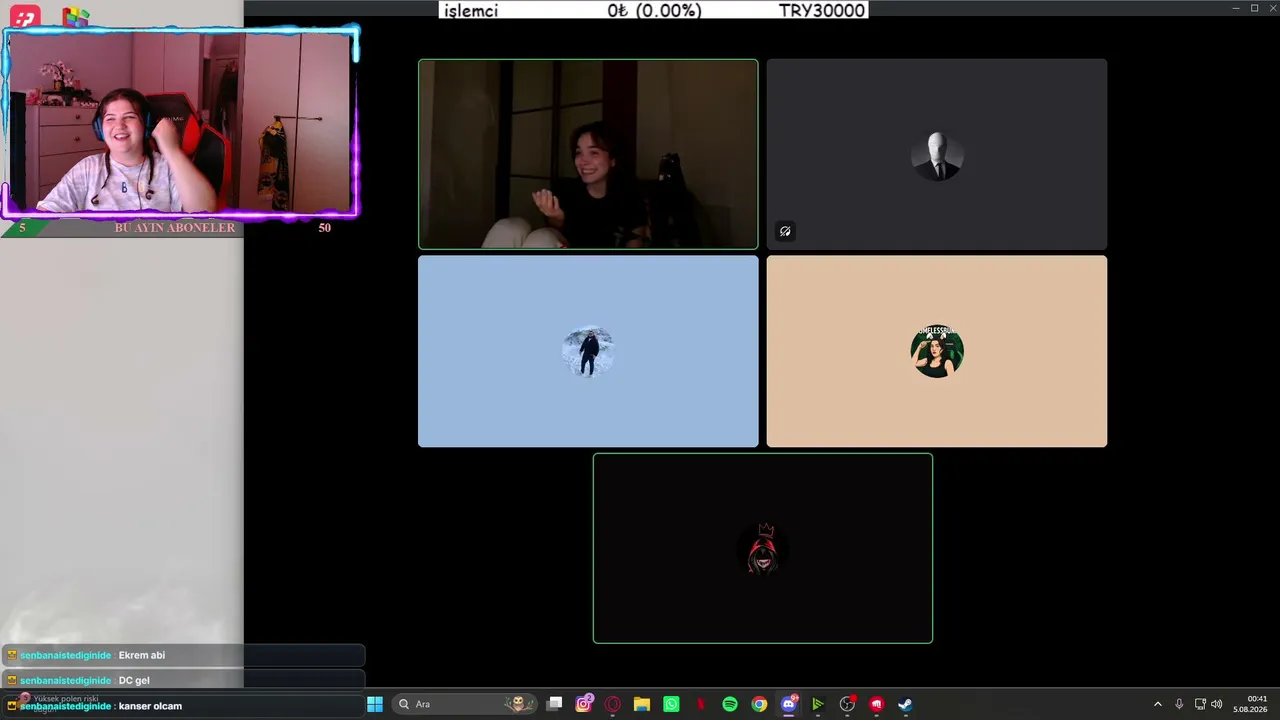Close the Discord call window
Image resolution: width=1280 pixels, height=720 pixels.
[x=1272, y=8]
